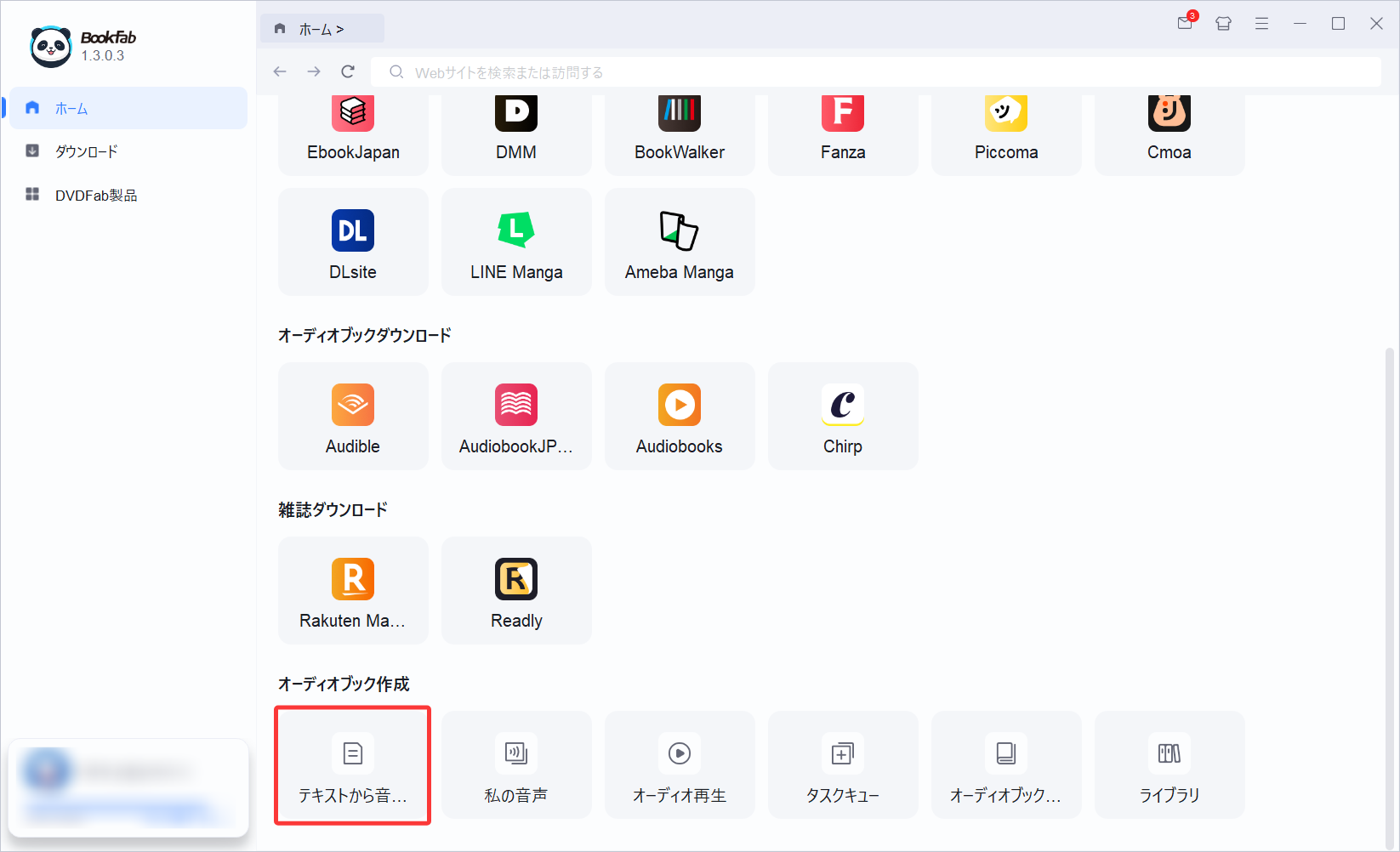Open the skin theme shirt icon

click(1224, 24)
